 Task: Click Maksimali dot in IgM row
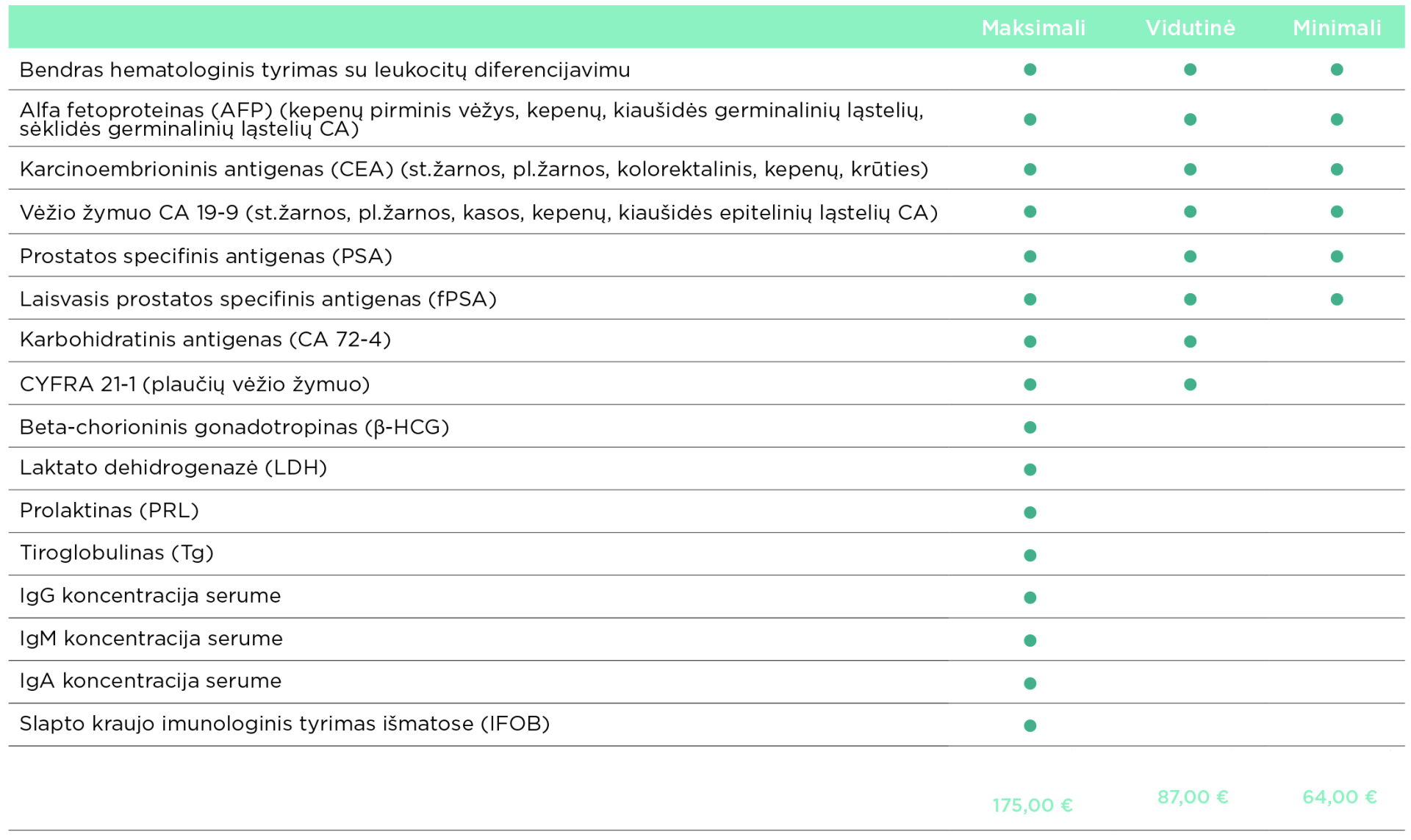tap(1030, 641)
